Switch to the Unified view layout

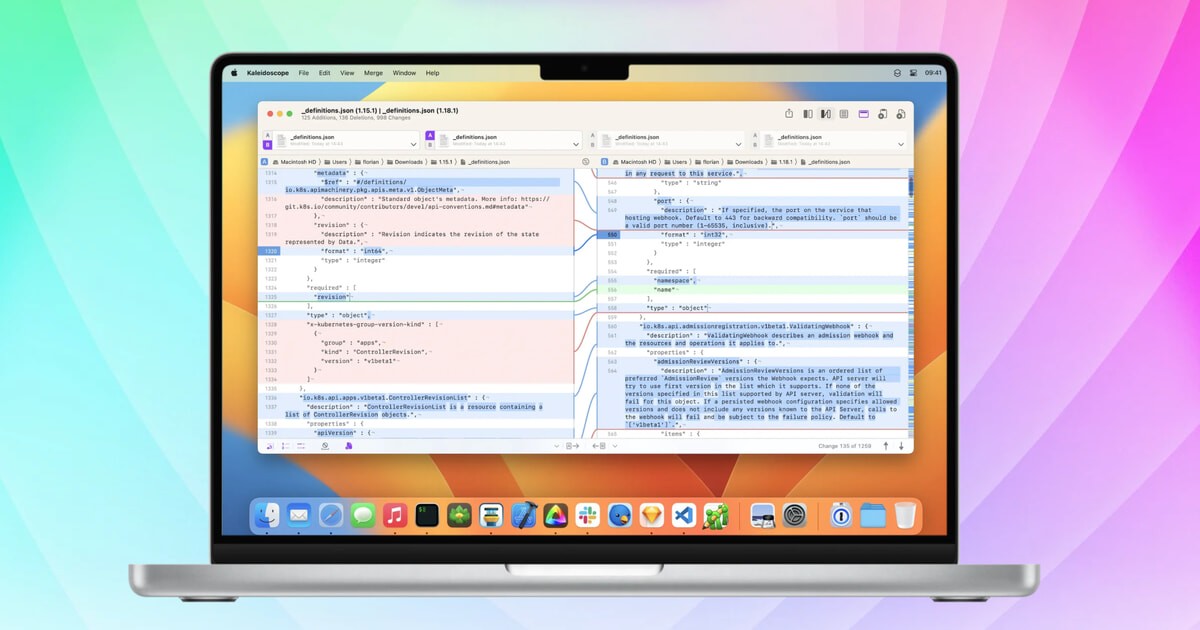[x=844, y=114]
